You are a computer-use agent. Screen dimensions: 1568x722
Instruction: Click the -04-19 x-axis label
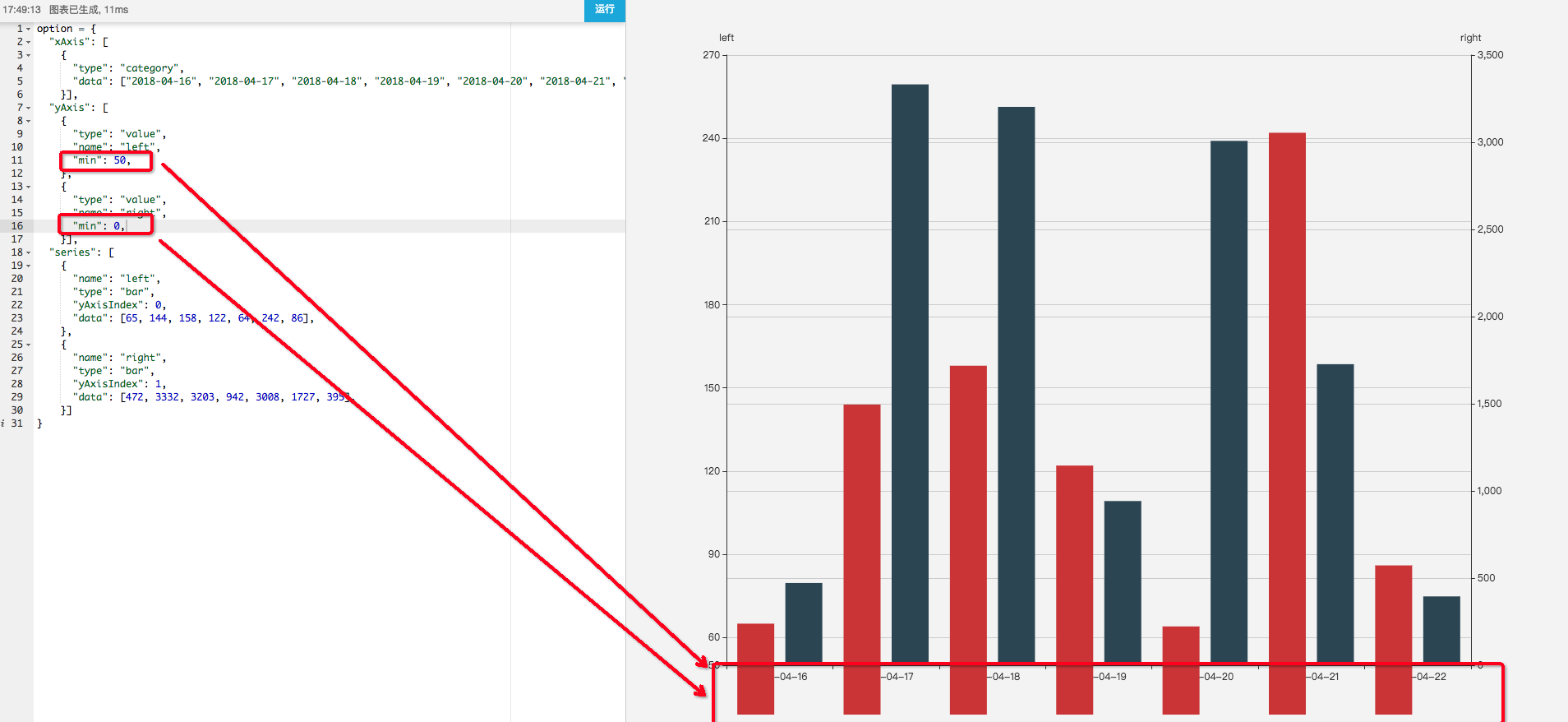tap(1110, 677)
